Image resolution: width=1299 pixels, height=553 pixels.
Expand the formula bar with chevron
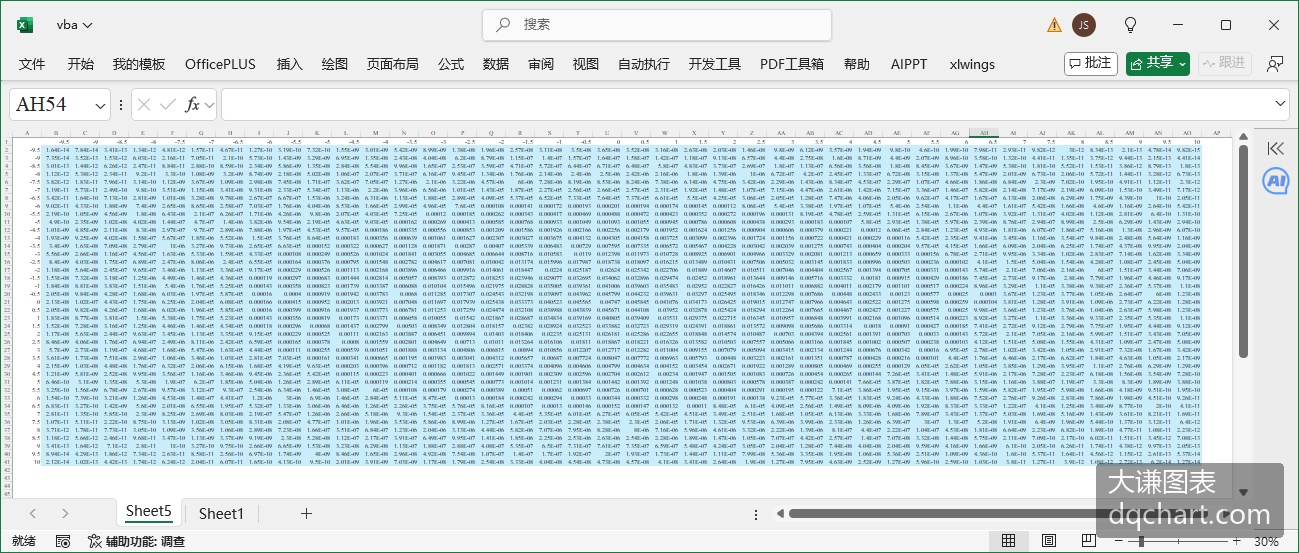pos(1281,104)
